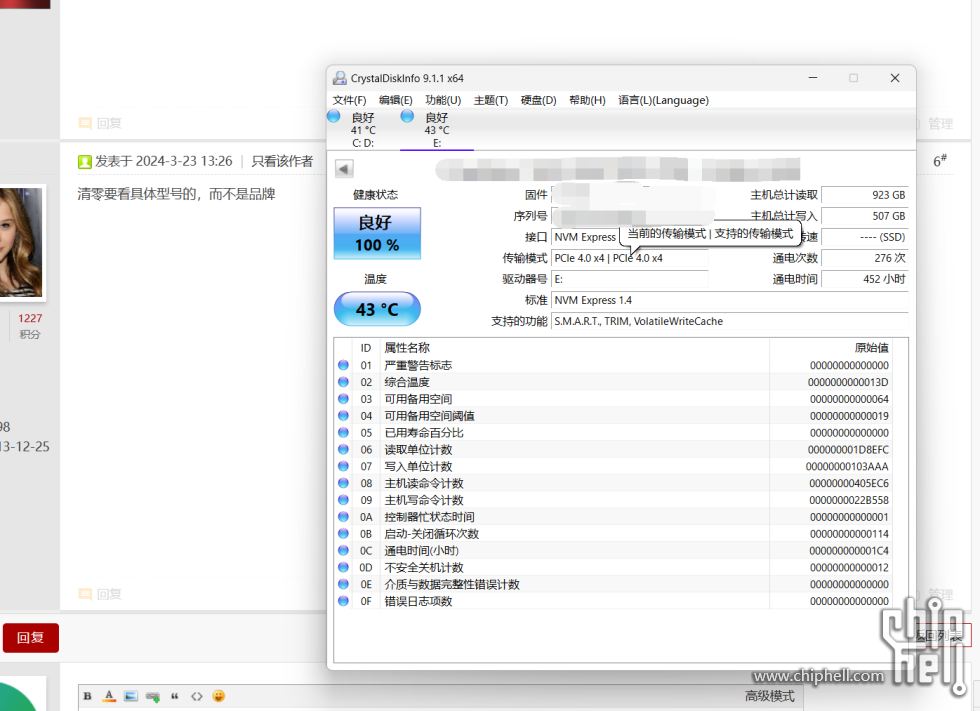Click the forum user's avatar photo
Viewport: 980px width, 711px height.
point(21,242)
